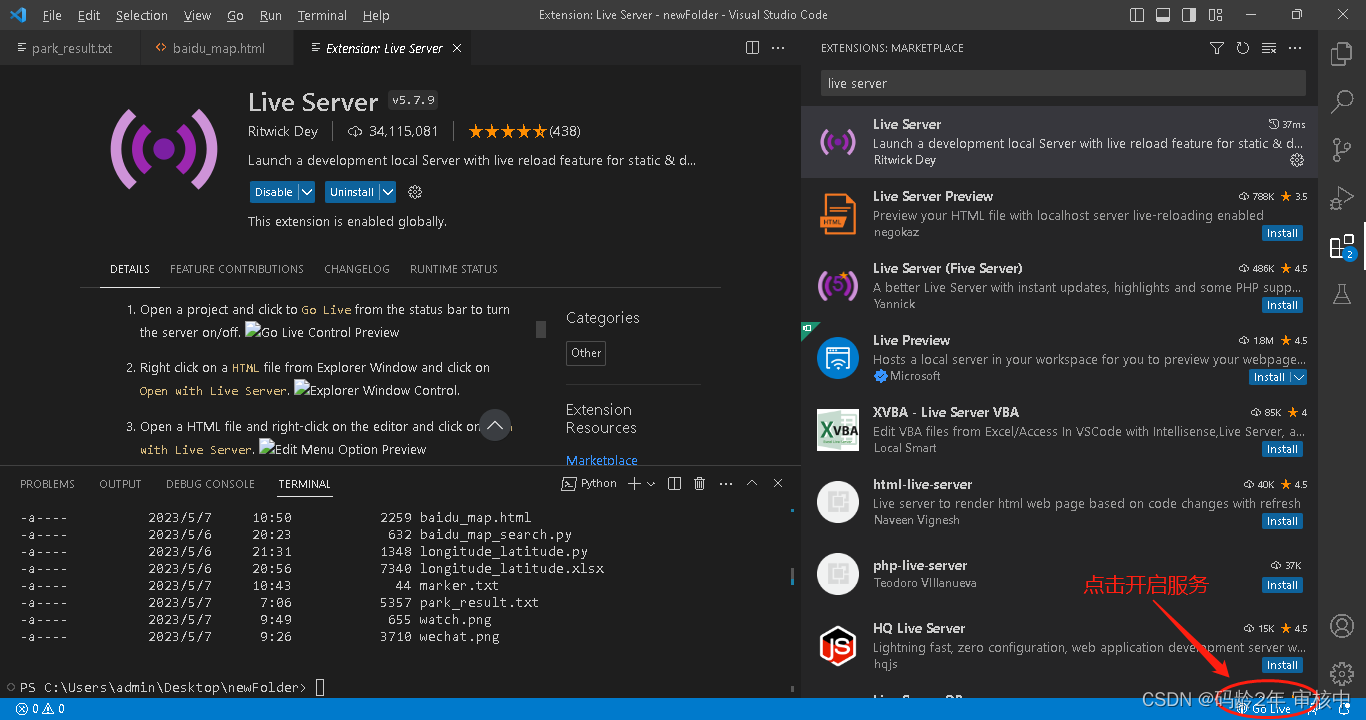The width and height of the screenshot is (1366, 720).
Task: Toggle the right Side Bar layout button
Action: coord(1189,15)
